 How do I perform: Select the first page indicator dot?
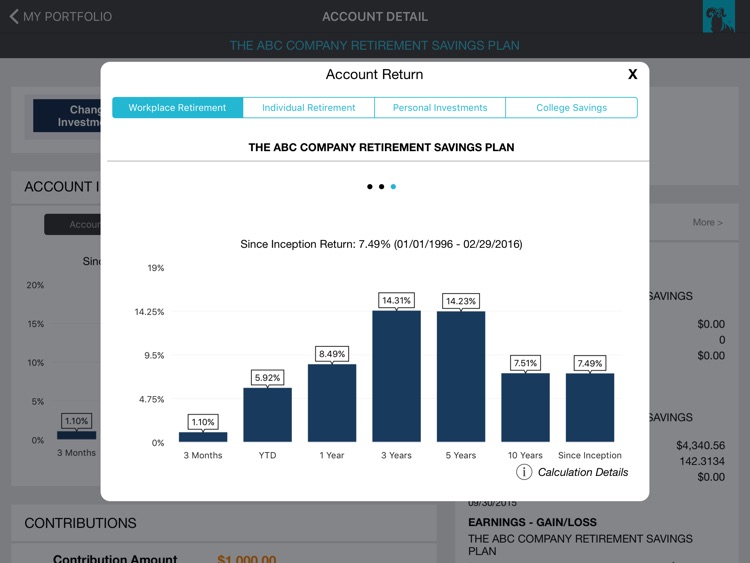pyautogui.click(x=369, y=187)
